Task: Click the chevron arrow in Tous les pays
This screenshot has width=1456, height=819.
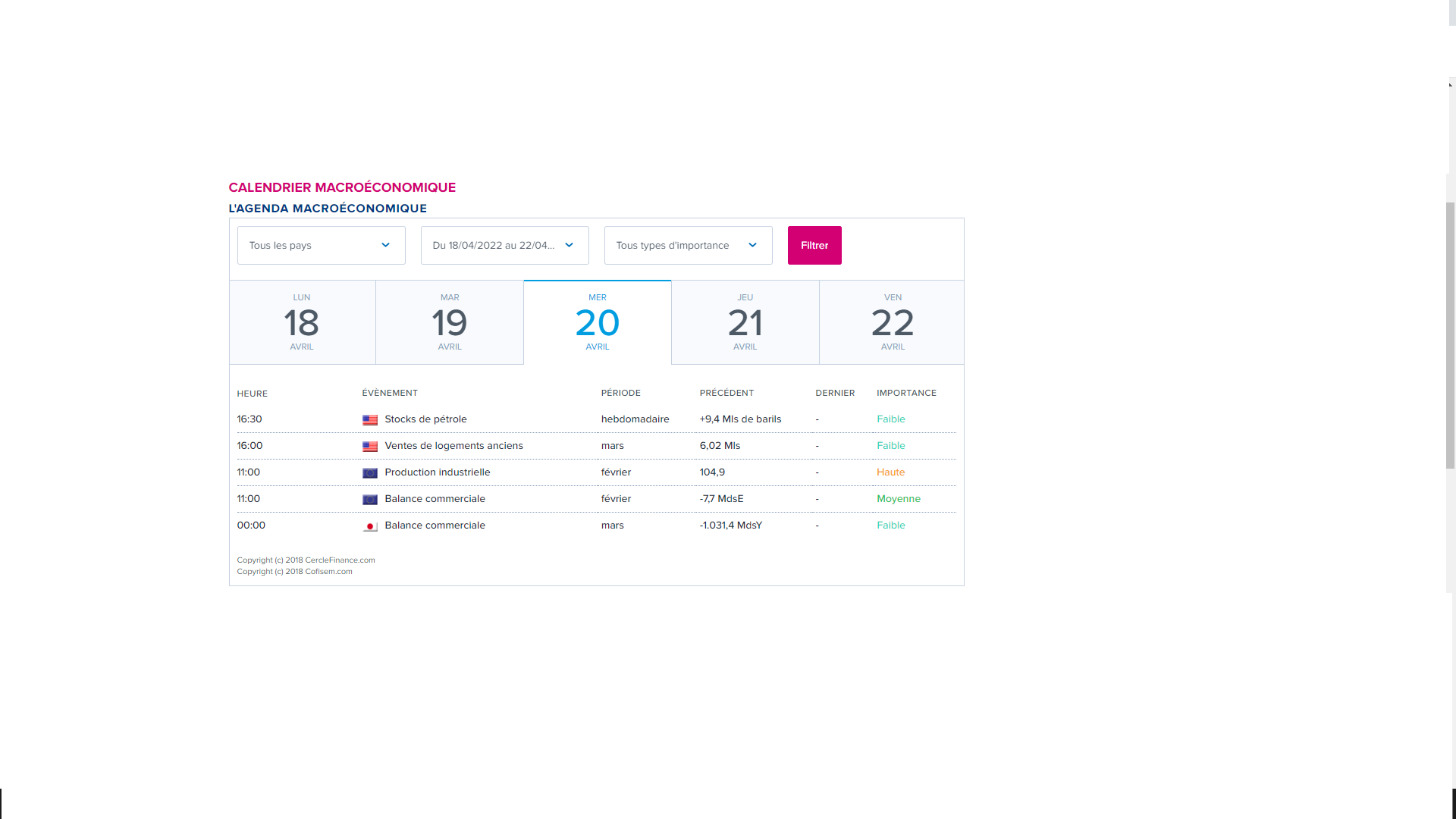Action: pyautogui.click(x=385, y=245)
